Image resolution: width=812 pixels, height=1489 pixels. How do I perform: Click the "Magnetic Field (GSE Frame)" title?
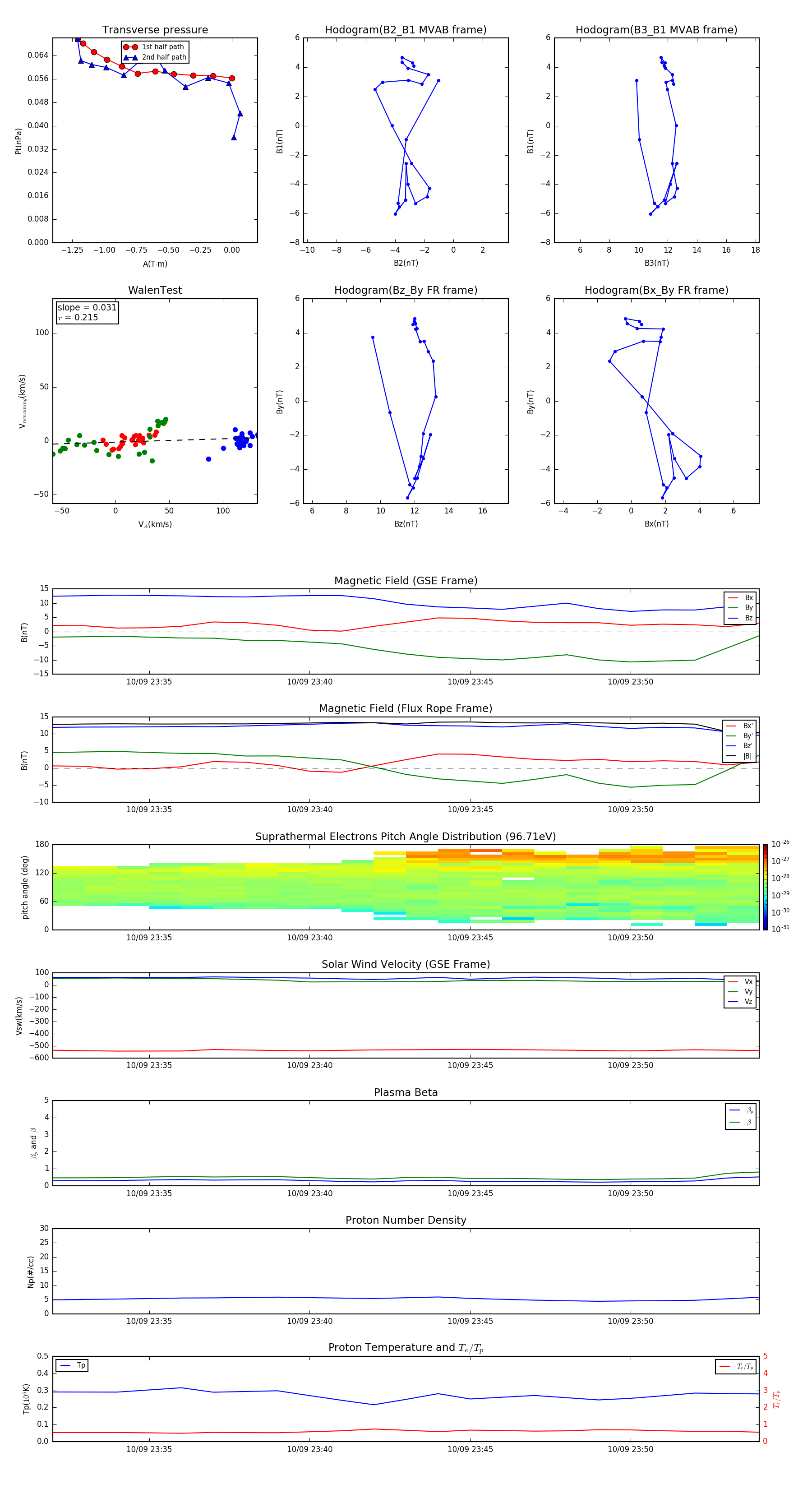(406, 581)
